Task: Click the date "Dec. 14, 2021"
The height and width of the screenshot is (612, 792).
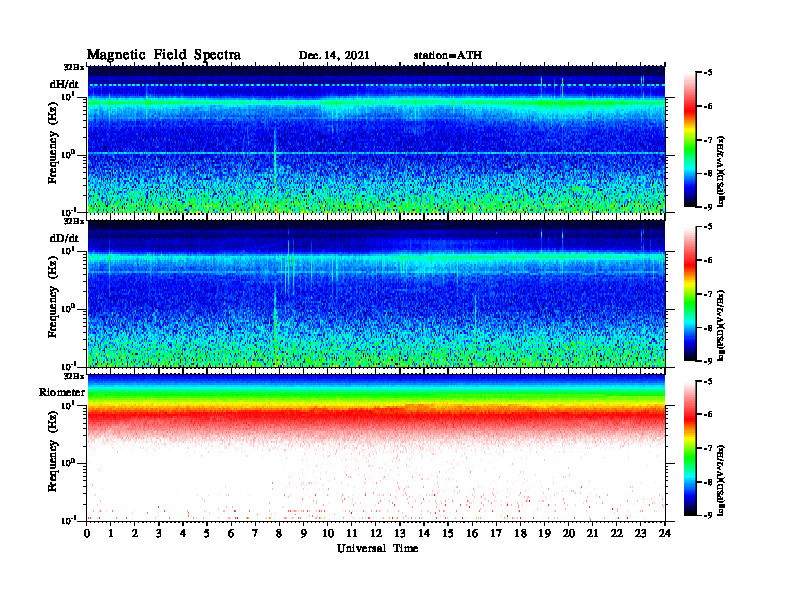Action: click(x=334, y=56)
